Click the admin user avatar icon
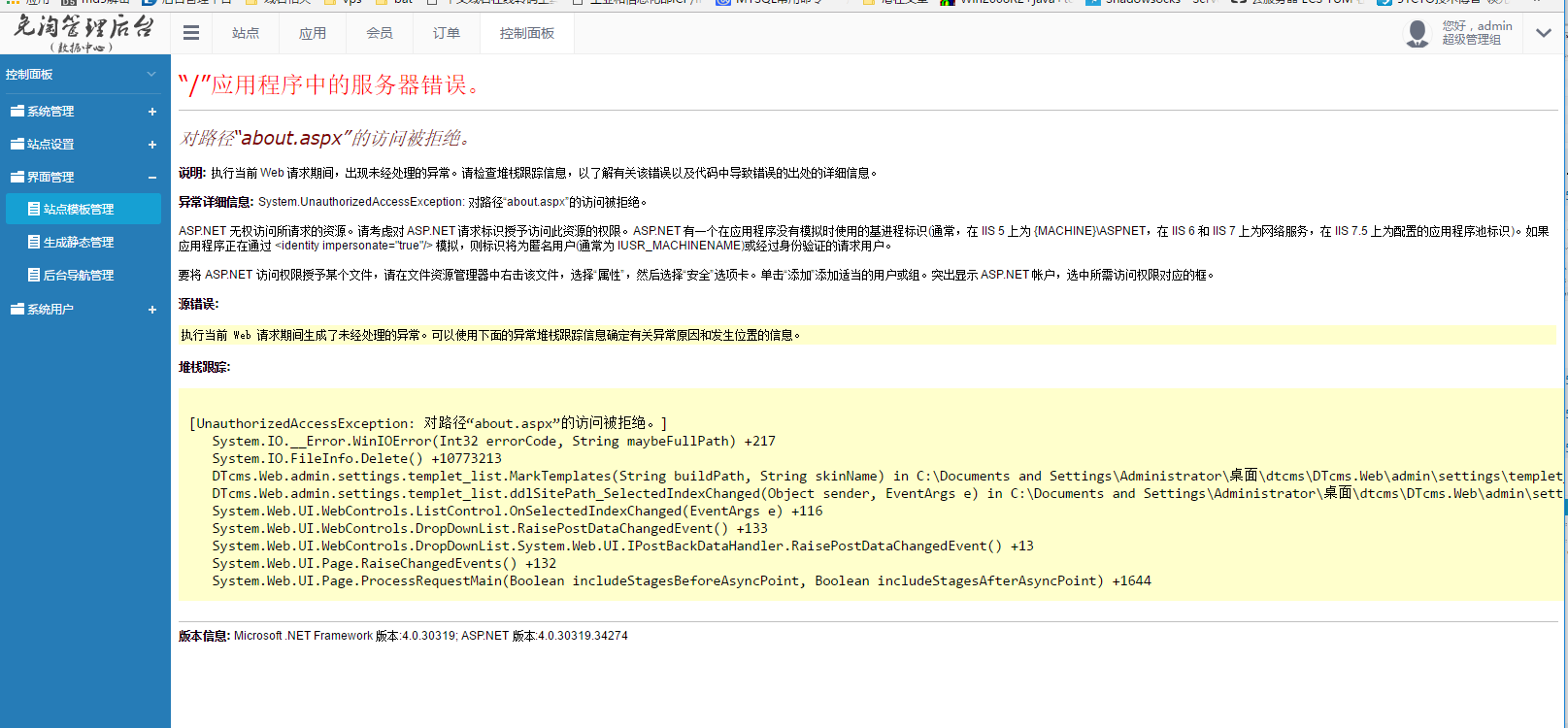1568x728 pixels. pos(1418,33)
